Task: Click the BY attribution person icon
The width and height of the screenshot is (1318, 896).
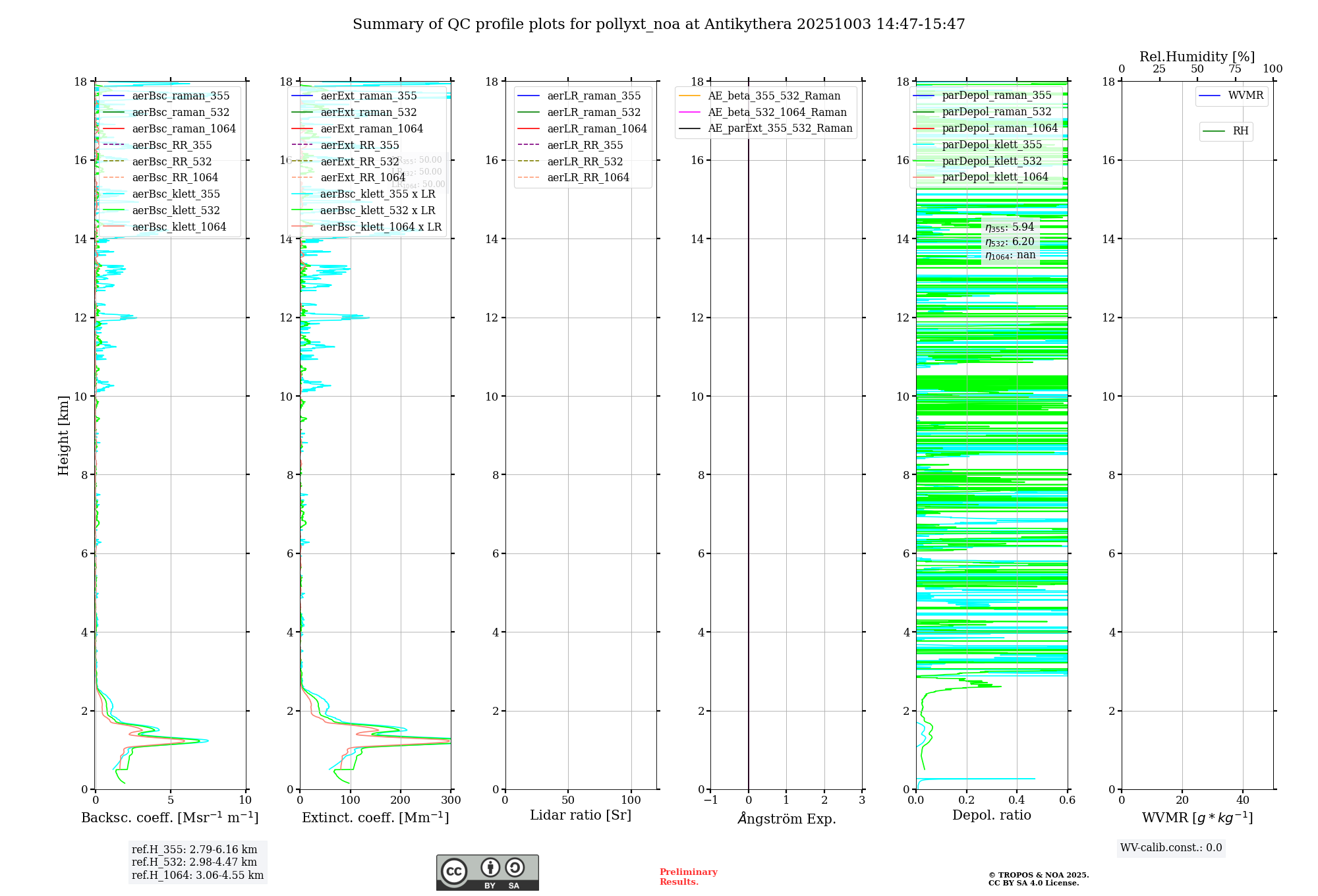Action: [x=490, y=868]
